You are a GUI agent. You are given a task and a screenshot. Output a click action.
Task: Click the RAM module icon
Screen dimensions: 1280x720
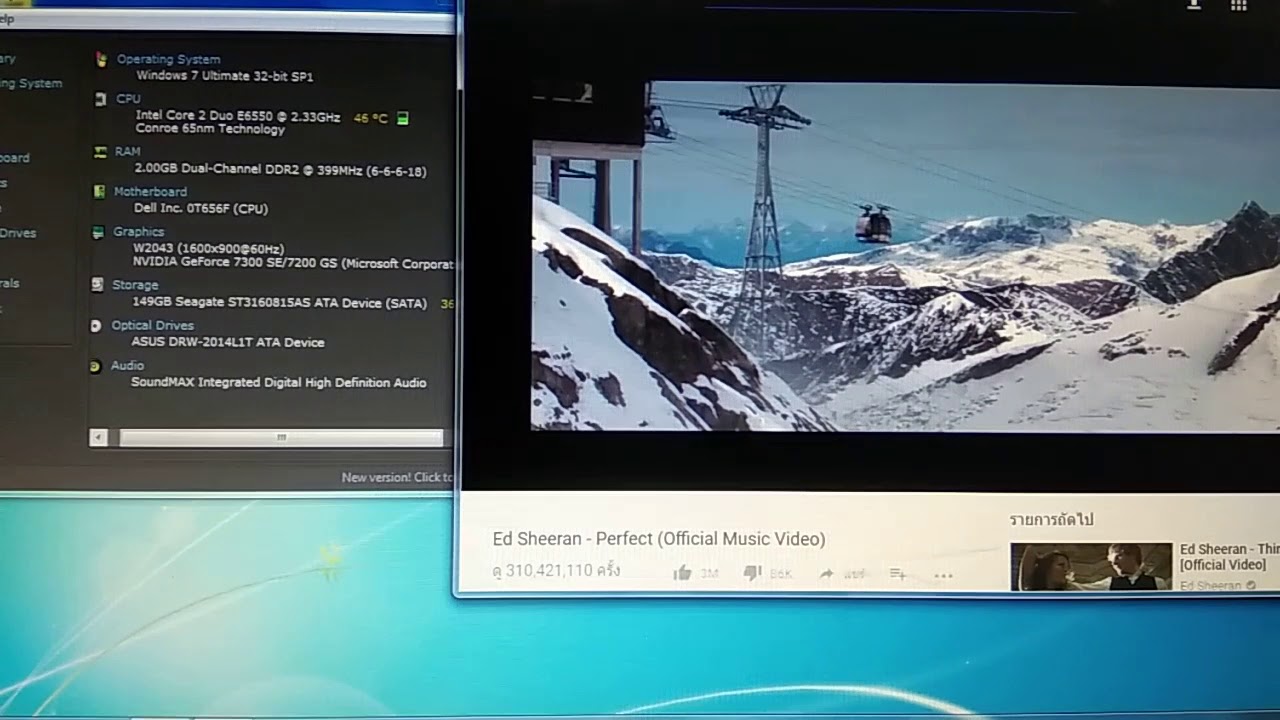99,152
